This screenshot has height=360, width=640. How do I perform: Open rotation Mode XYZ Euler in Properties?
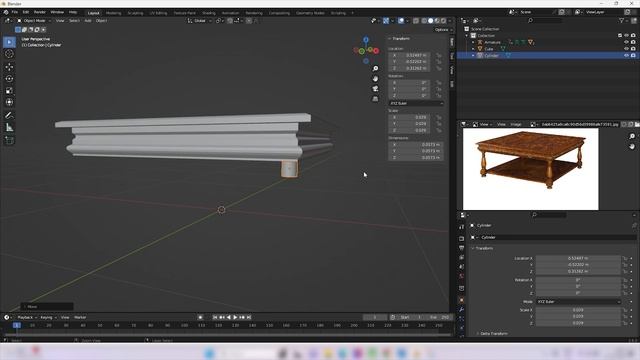click(578, 302)
